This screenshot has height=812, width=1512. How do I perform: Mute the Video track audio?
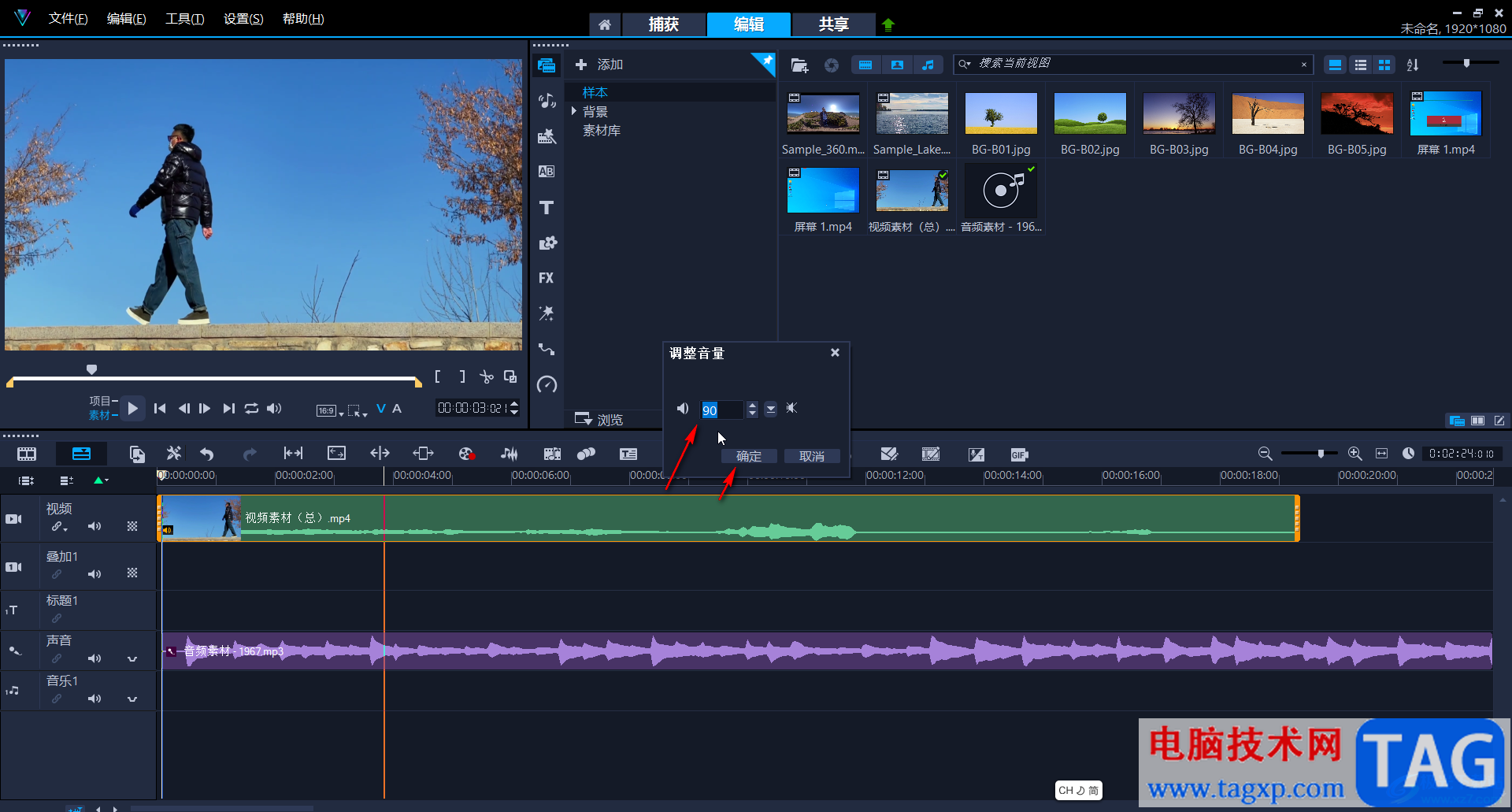click(94, 526)
